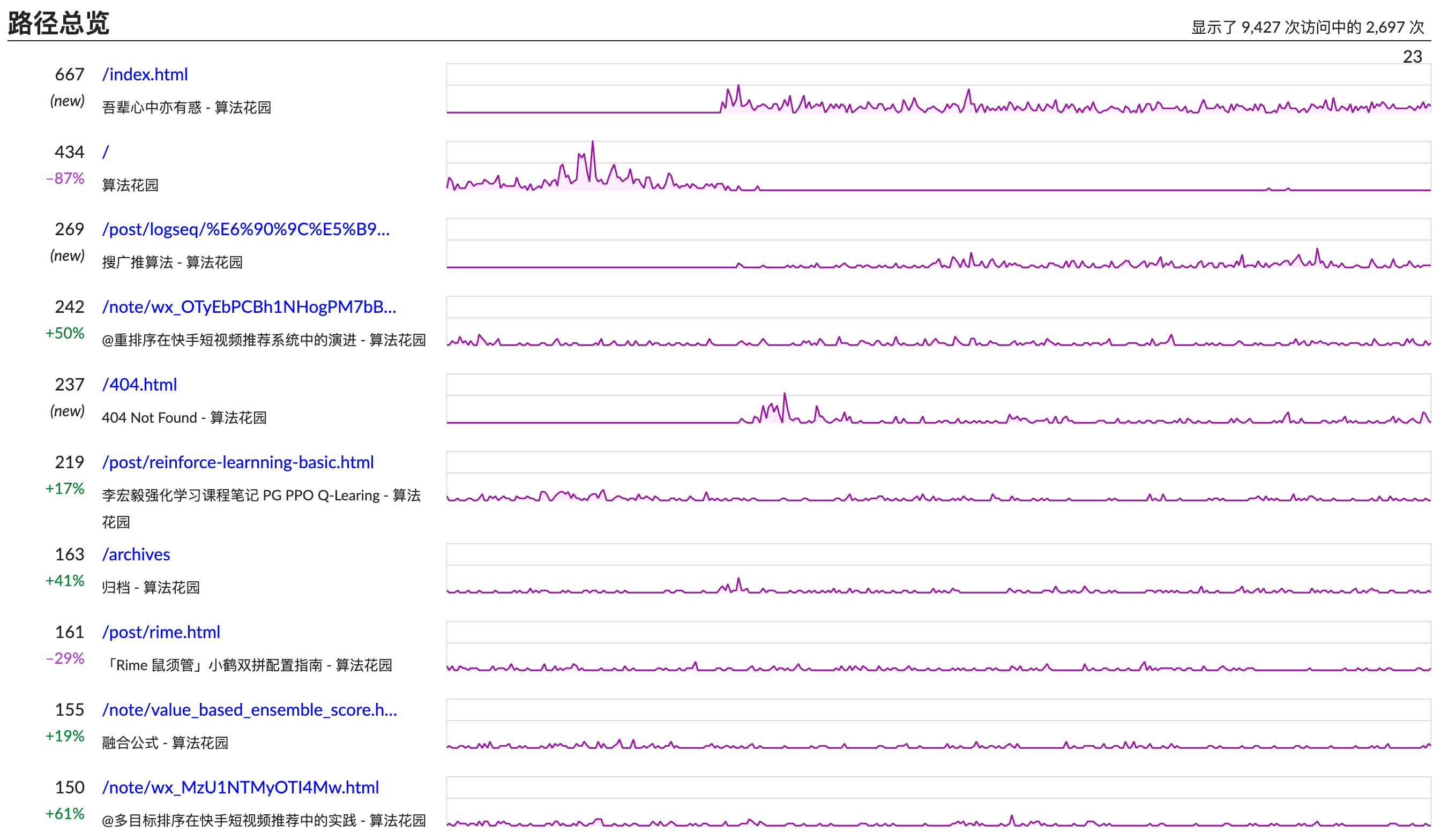Image resolution: width=1448 pixels, height=840 pixels.
Task: Open the /index.html path link
Action: 145,74
